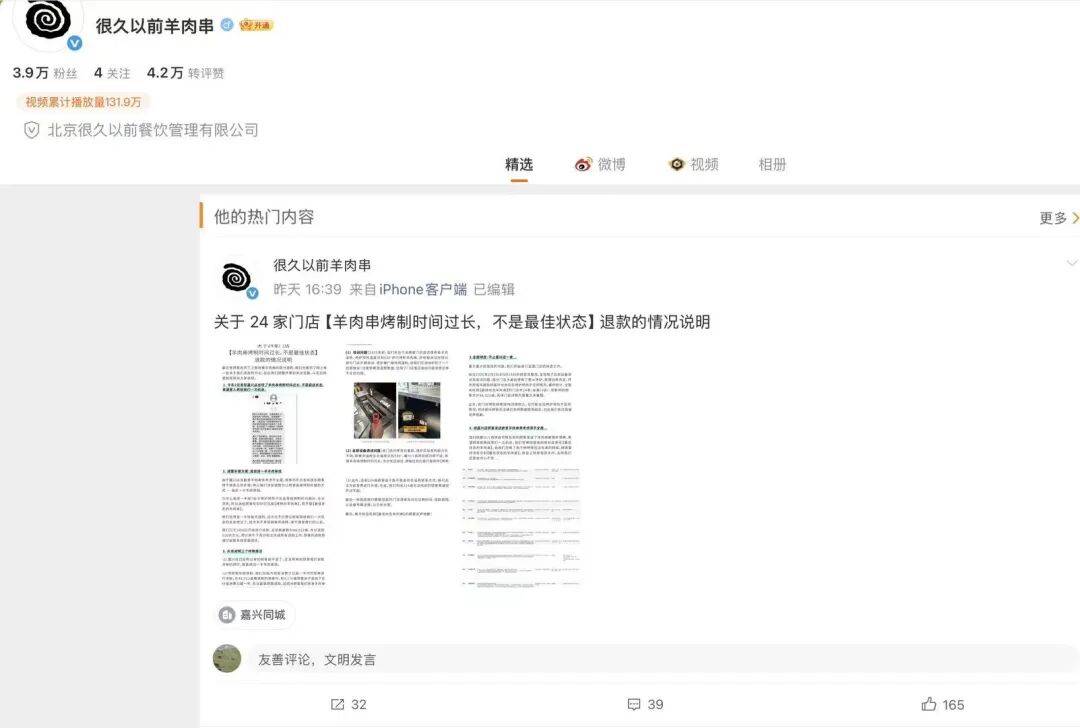Click the 他的热门内容 heading
Image resolution: width=1080 pixels, height=728 pixels.
tap(264, 217)
